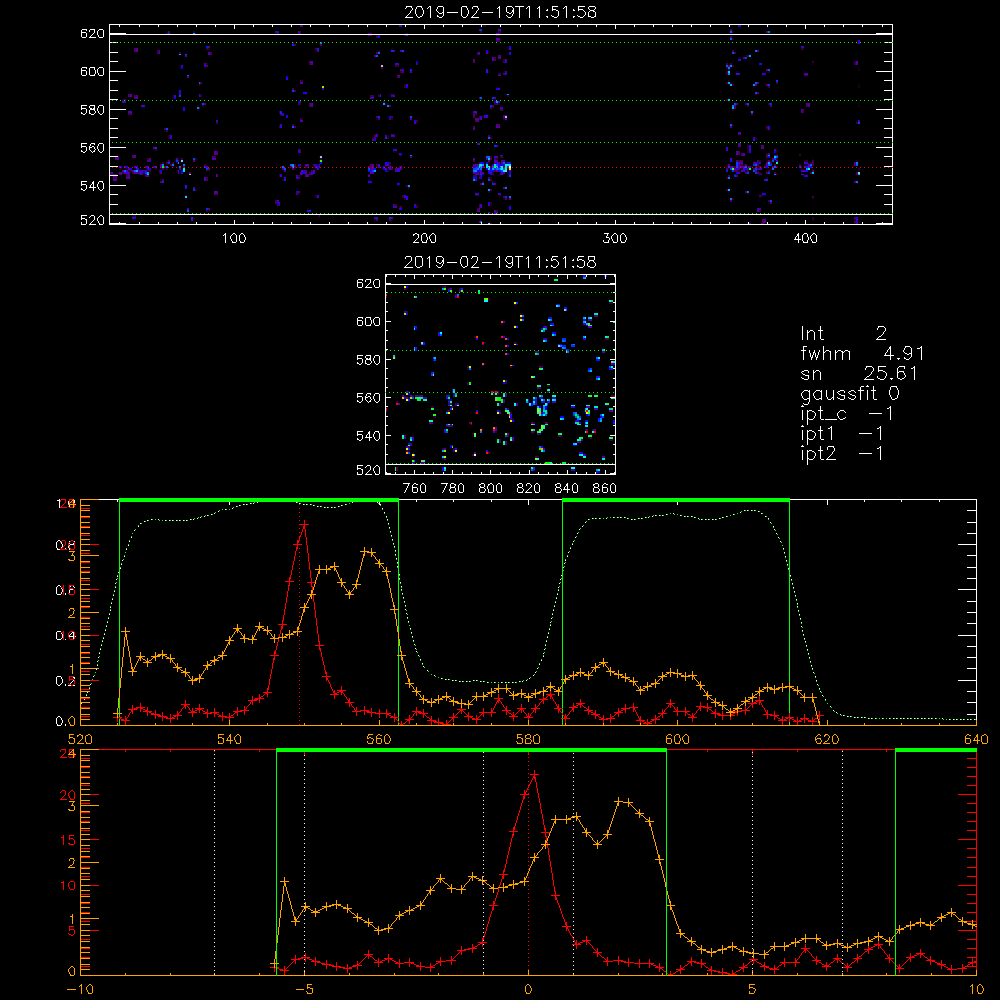Click the second green bar atop the upper profile plot
Viewport: 1000px width, 1000px height.
pos(676,500)
